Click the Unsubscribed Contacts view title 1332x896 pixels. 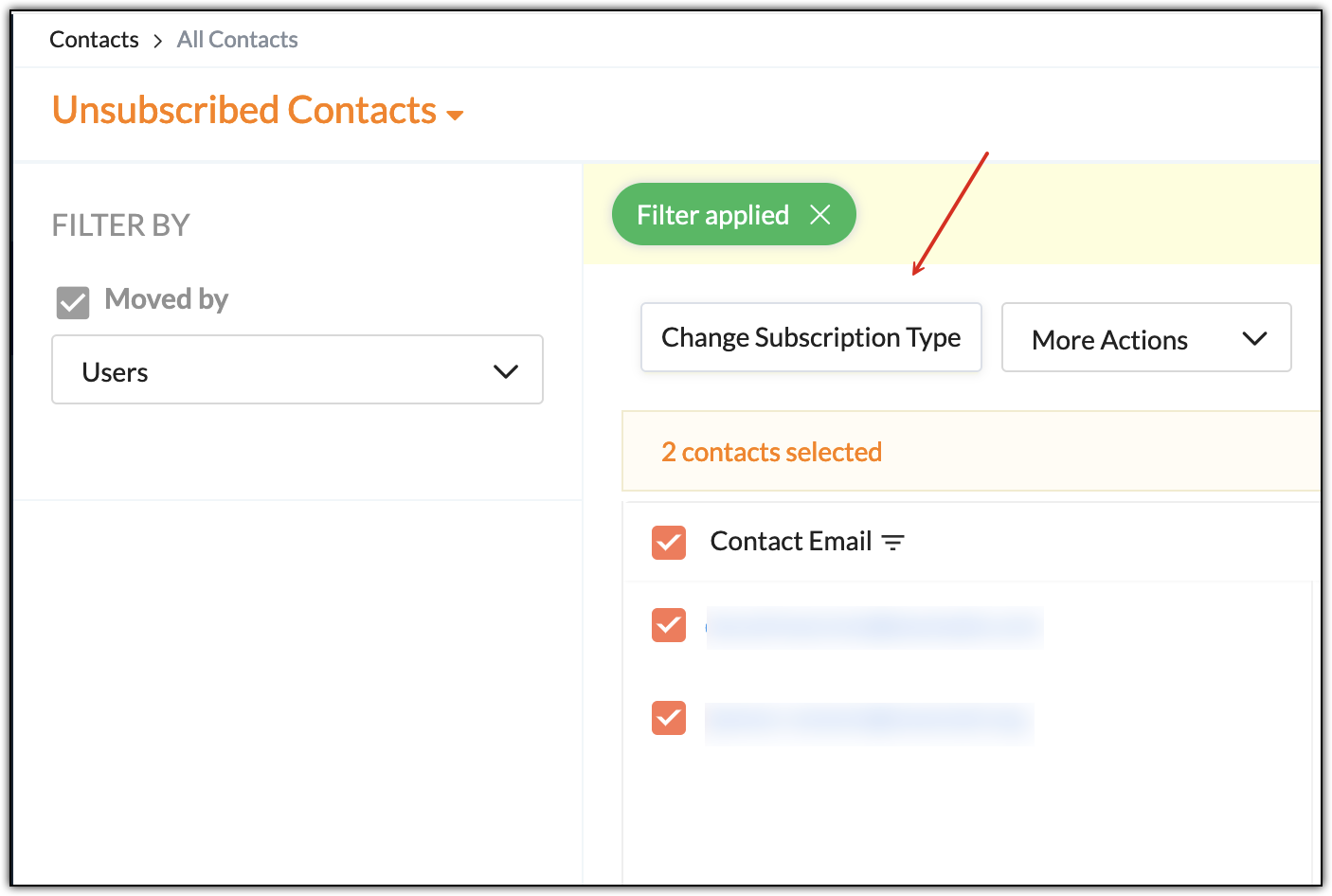[x=243, y=111]
